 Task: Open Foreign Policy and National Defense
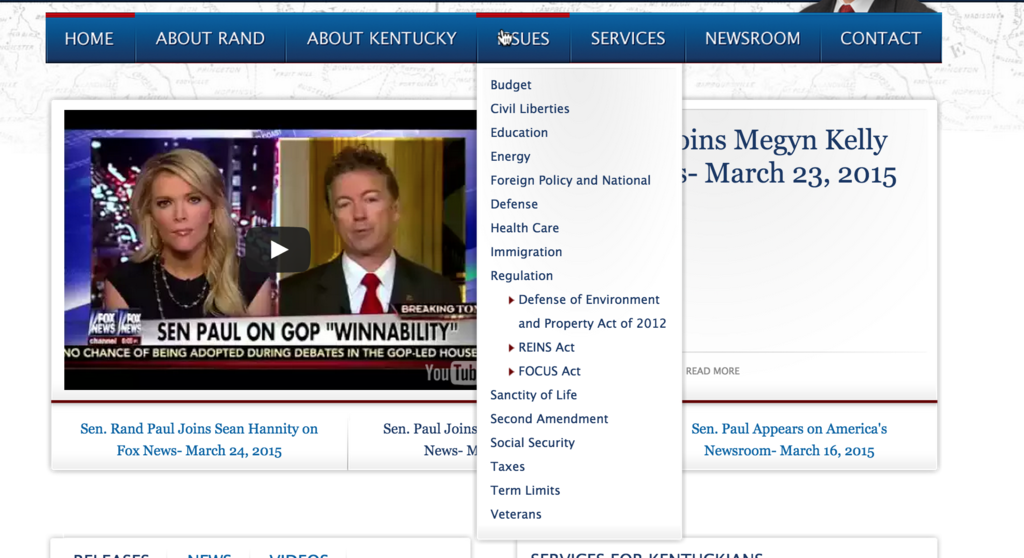coord(570,192)
